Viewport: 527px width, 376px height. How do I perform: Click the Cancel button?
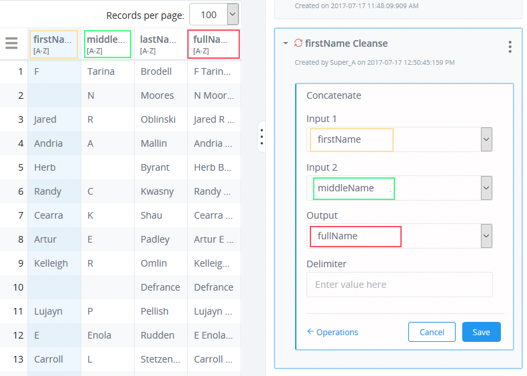point(432,332)
